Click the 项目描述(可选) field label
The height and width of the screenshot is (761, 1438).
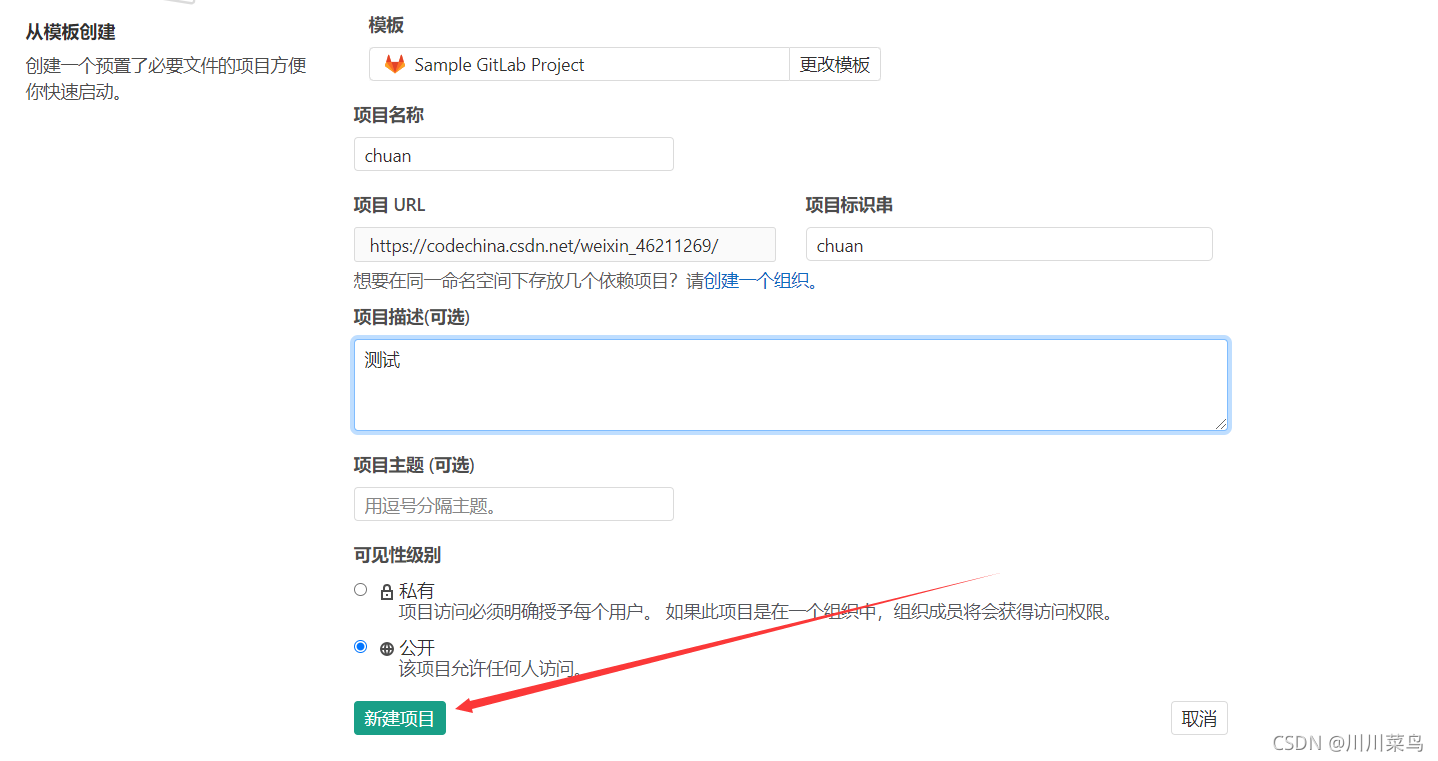411,317
